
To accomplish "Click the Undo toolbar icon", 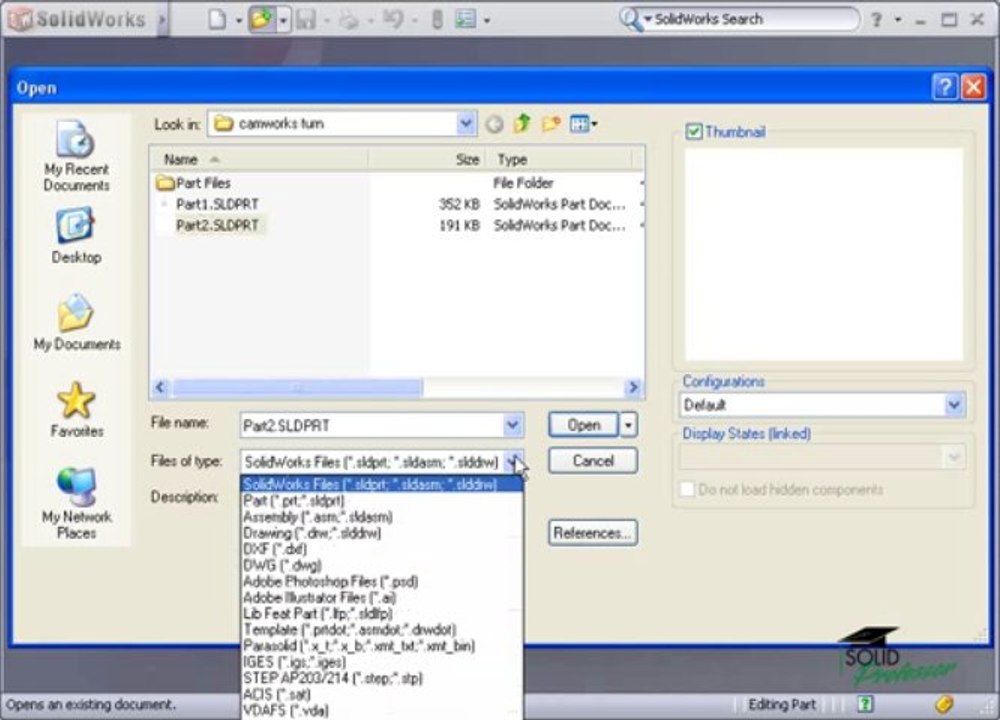I will 392,20.
